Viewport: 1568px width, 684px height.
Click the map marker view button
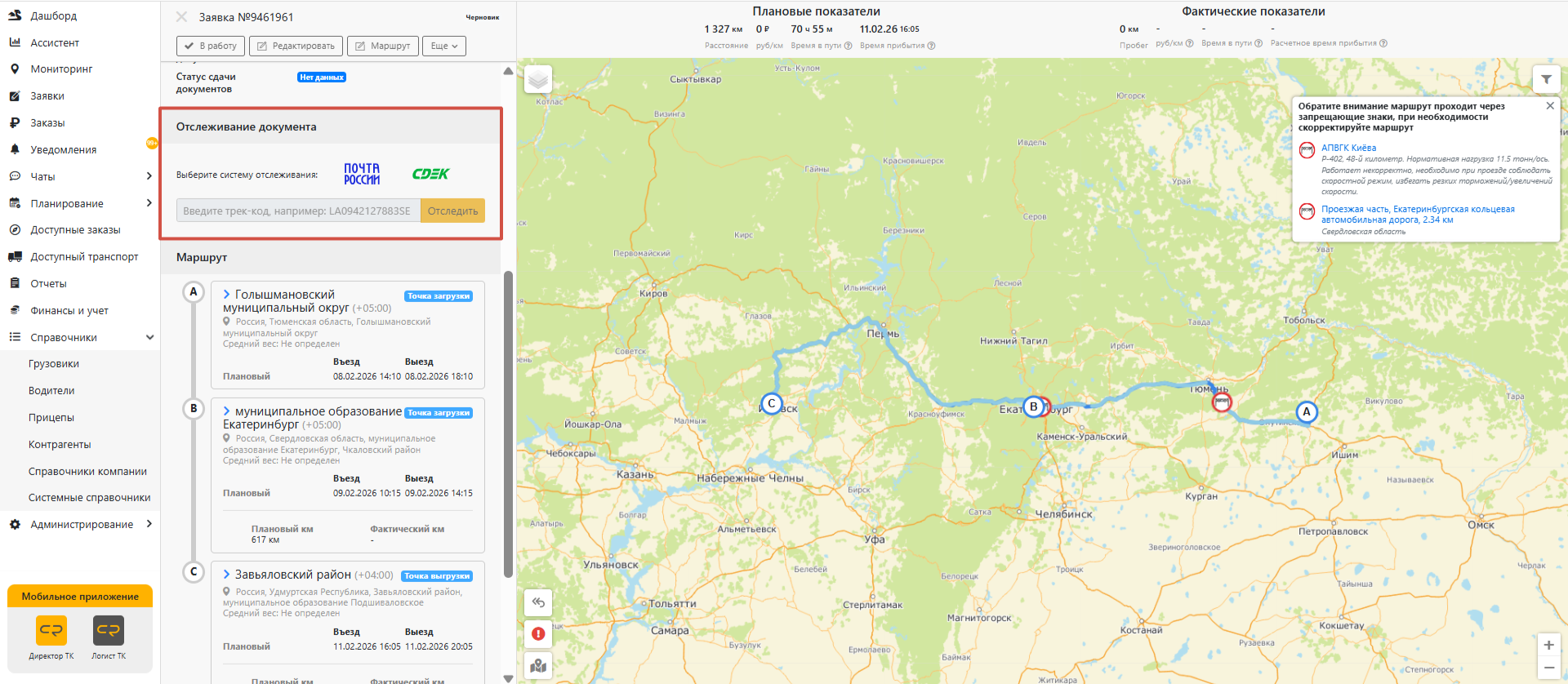click(x=538, y=666)
